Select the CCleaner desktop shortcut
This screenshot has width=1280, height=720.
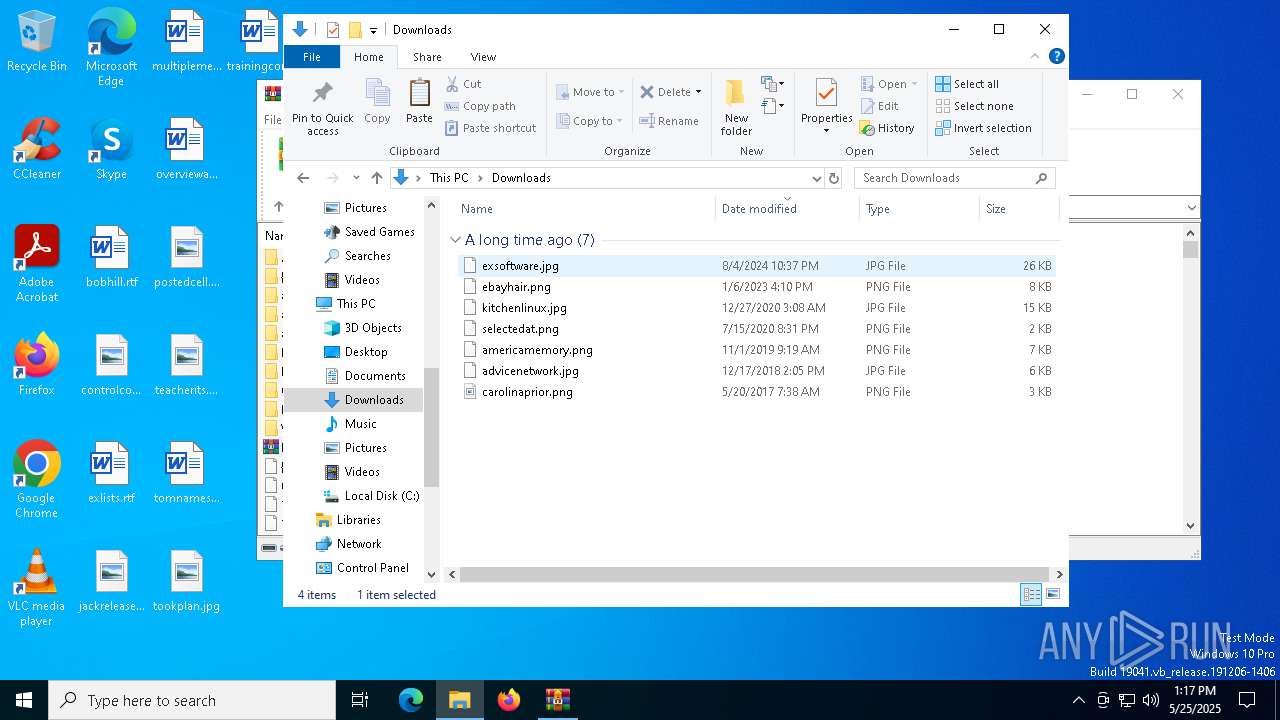[x=37, y=149]
